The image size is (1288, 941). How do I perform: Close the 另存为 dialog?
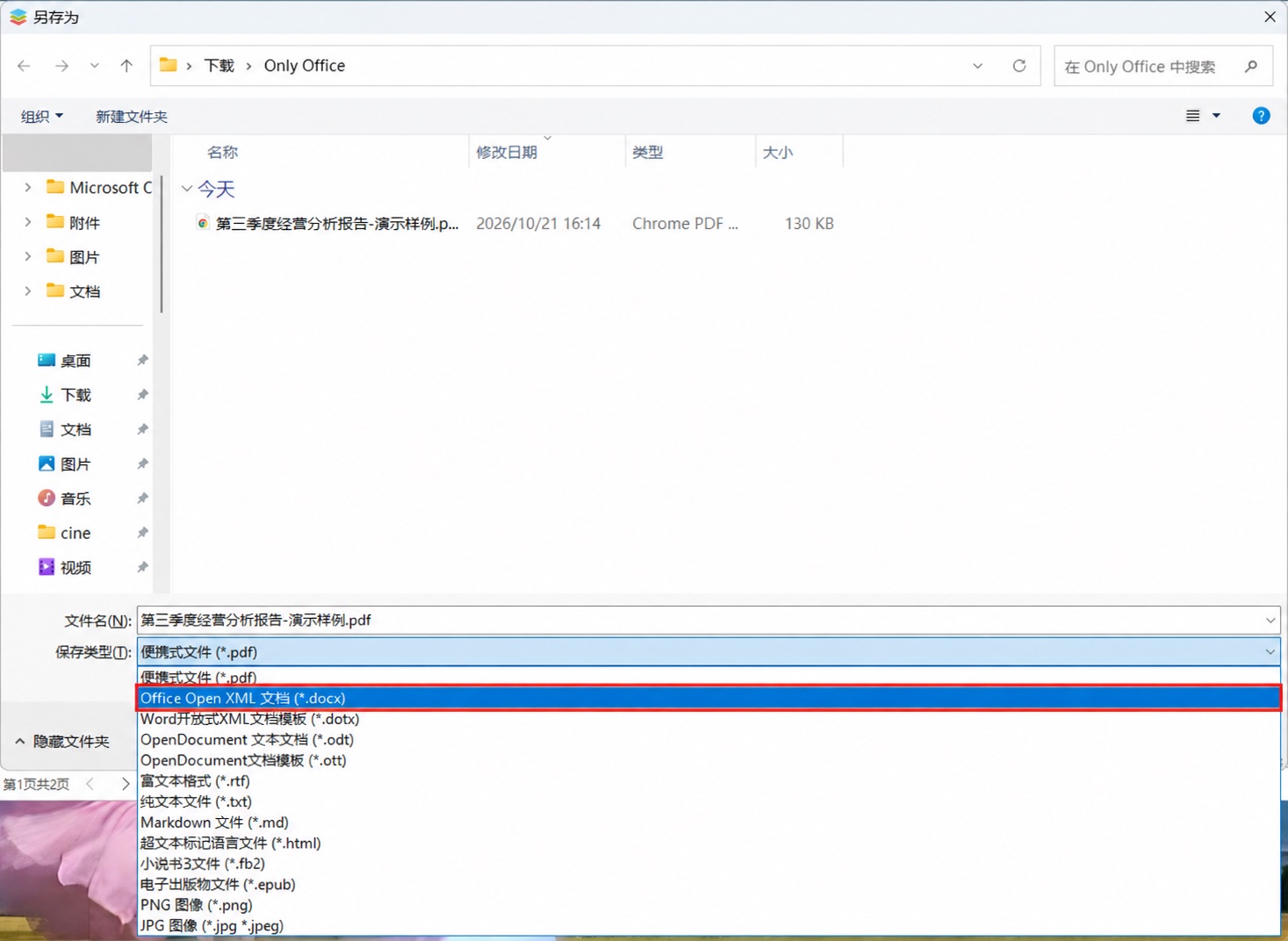click(1270, 17)
